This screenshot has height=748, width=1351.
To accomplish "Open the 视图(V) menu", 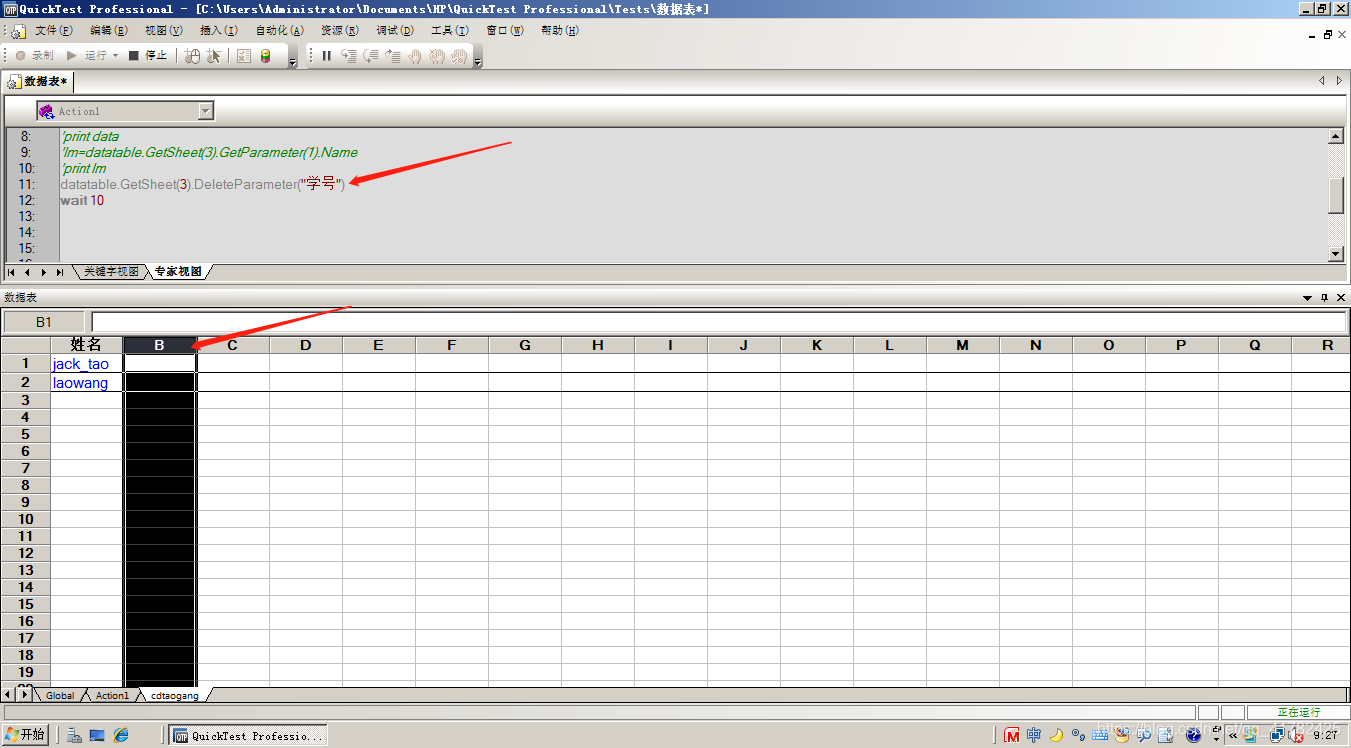I will coord(164,31).
